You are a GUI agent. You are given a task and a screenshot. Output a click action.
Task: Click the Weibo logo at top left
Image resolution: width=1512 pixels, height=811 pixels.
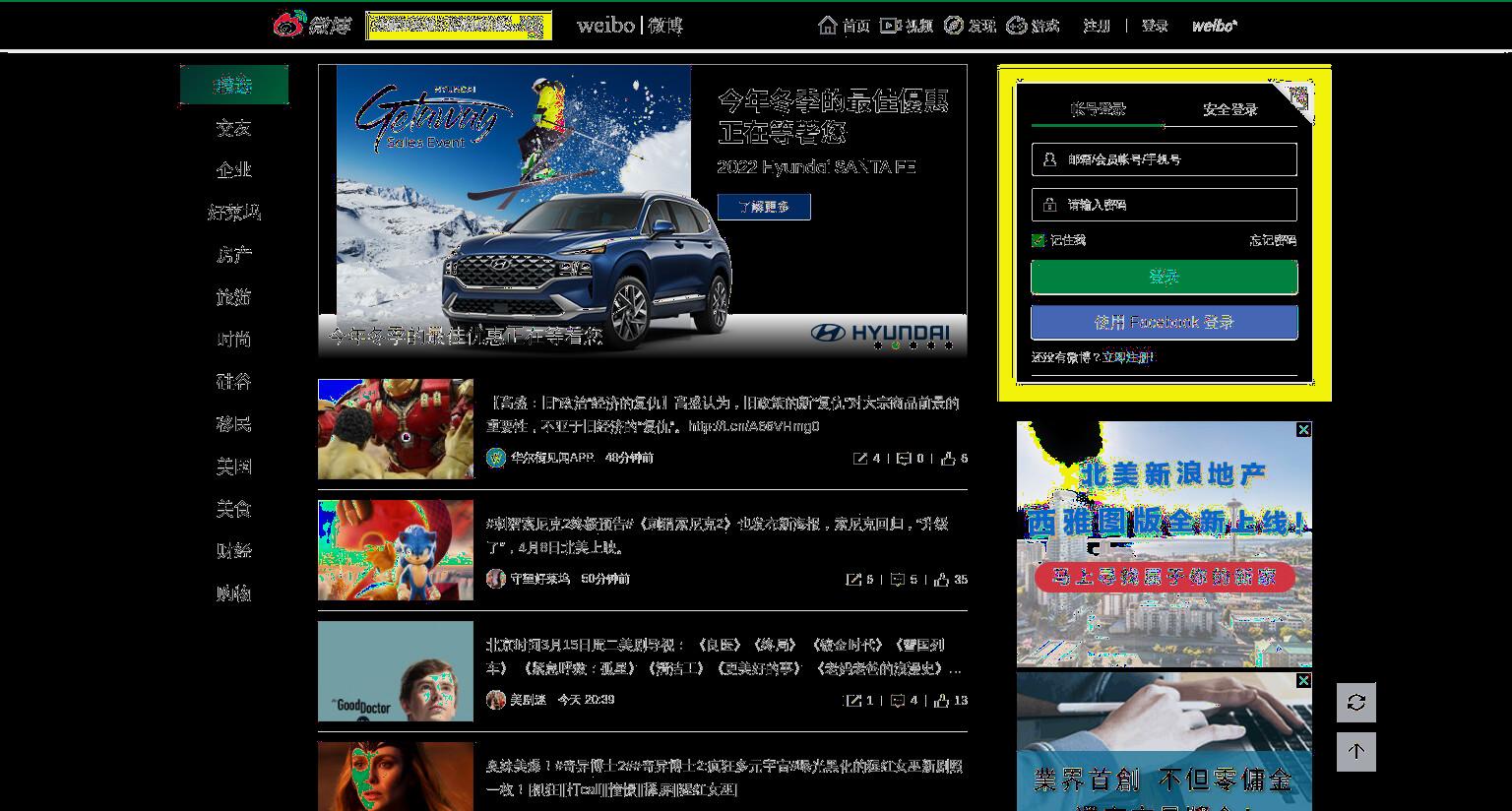click(311, 25)
